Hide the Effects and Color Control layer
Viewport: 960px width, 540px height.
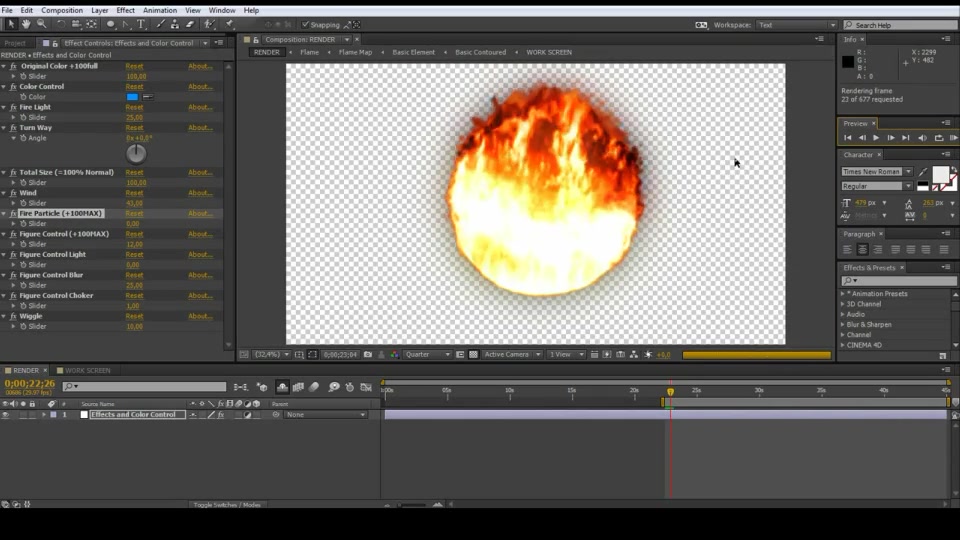tap(6, 414)
